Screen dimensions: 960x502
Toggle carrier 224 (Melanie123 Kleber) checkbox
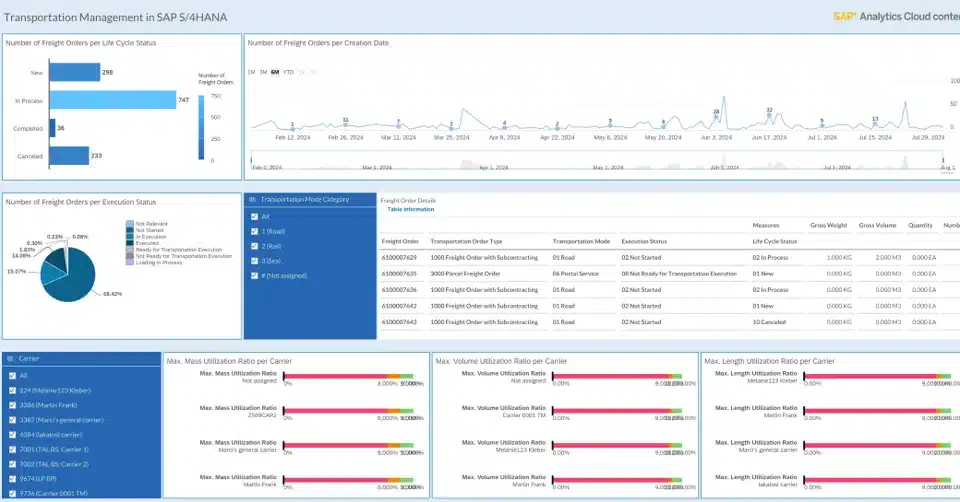pyautogui.click(x=12, y=391)
